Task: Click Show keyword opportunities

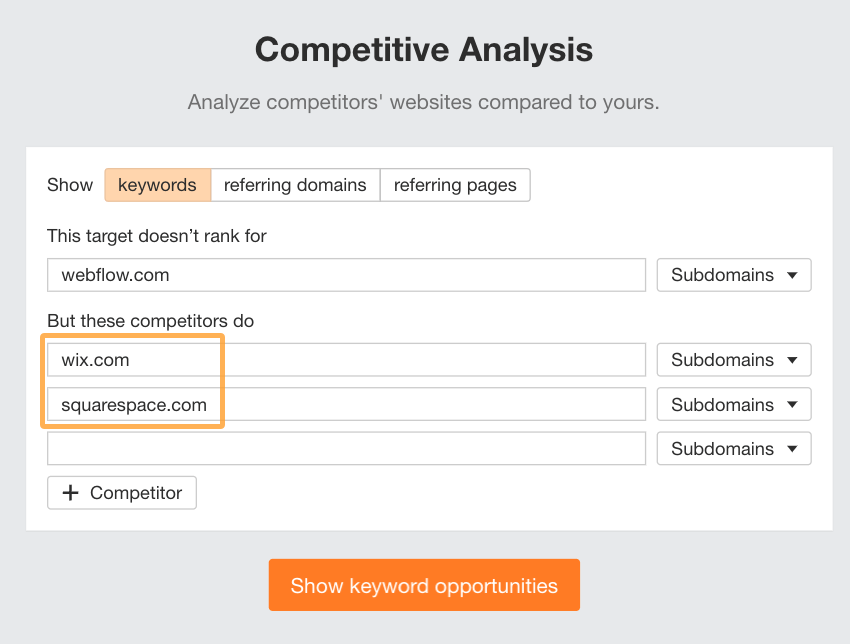Action: (x=424, y=585)
